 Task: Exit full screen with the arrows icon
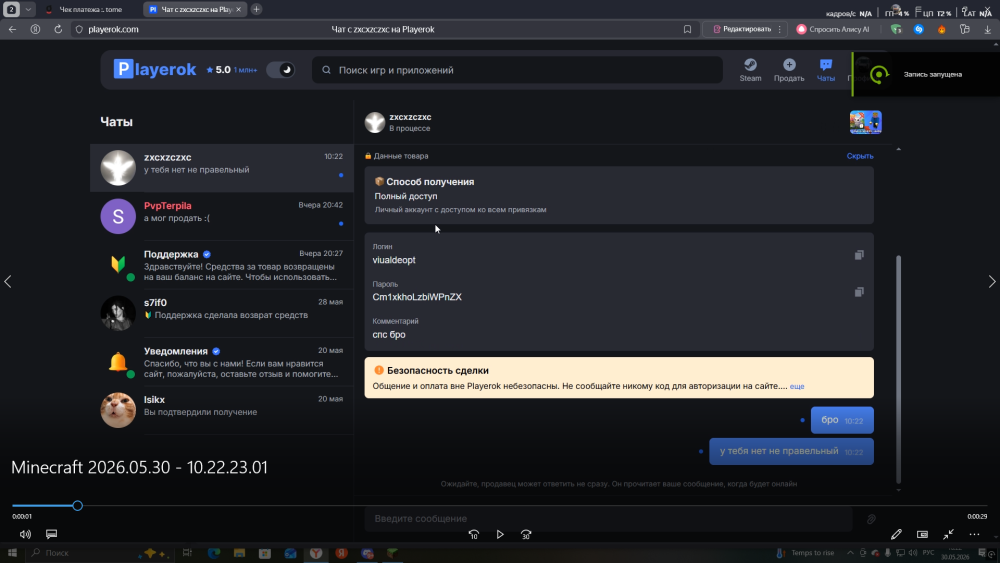pyautogui.click(x=948, y=534)
